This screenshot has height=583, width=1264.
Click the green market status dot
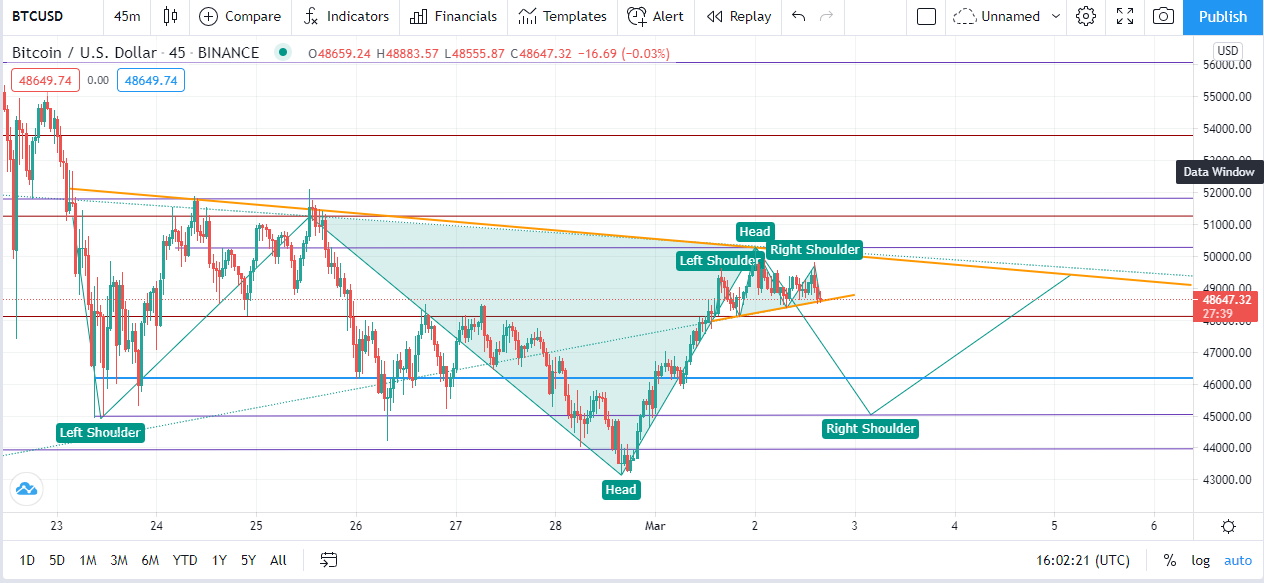[x=283, y=52]
